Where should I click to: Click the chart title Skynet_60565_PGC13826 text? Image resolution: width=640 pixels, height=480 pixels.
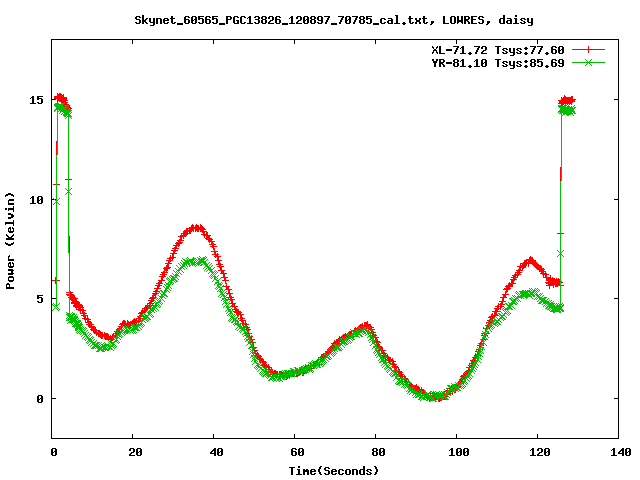(334, 20)
